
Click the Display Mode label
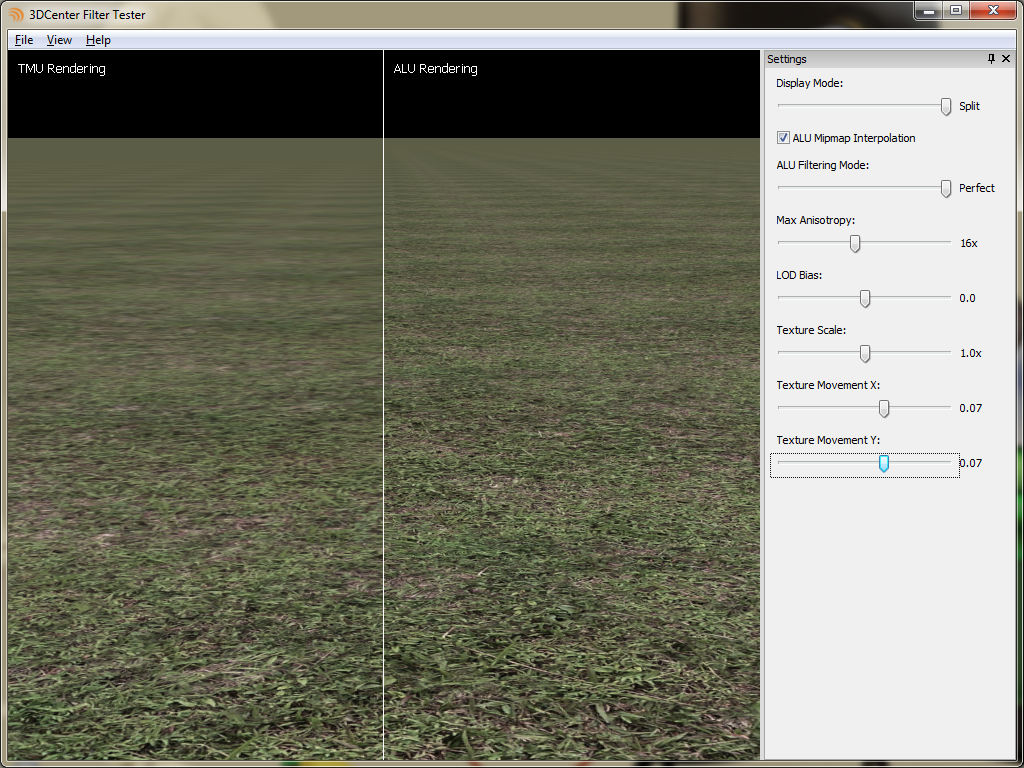pos(809,83)
